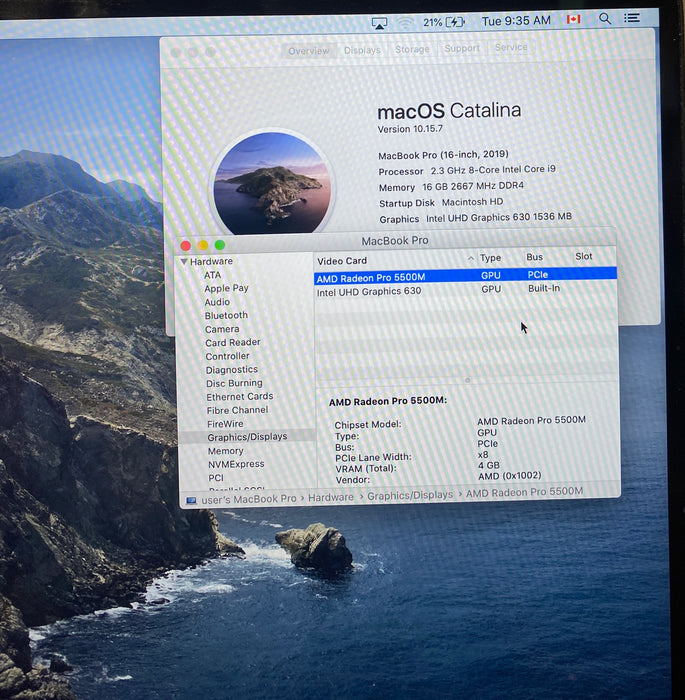Image resolution: width=685 pixels, height=700 pixels.
Task: Select FireWire in the sidebar
Action: pyautogui.click(x=225, y=424)
